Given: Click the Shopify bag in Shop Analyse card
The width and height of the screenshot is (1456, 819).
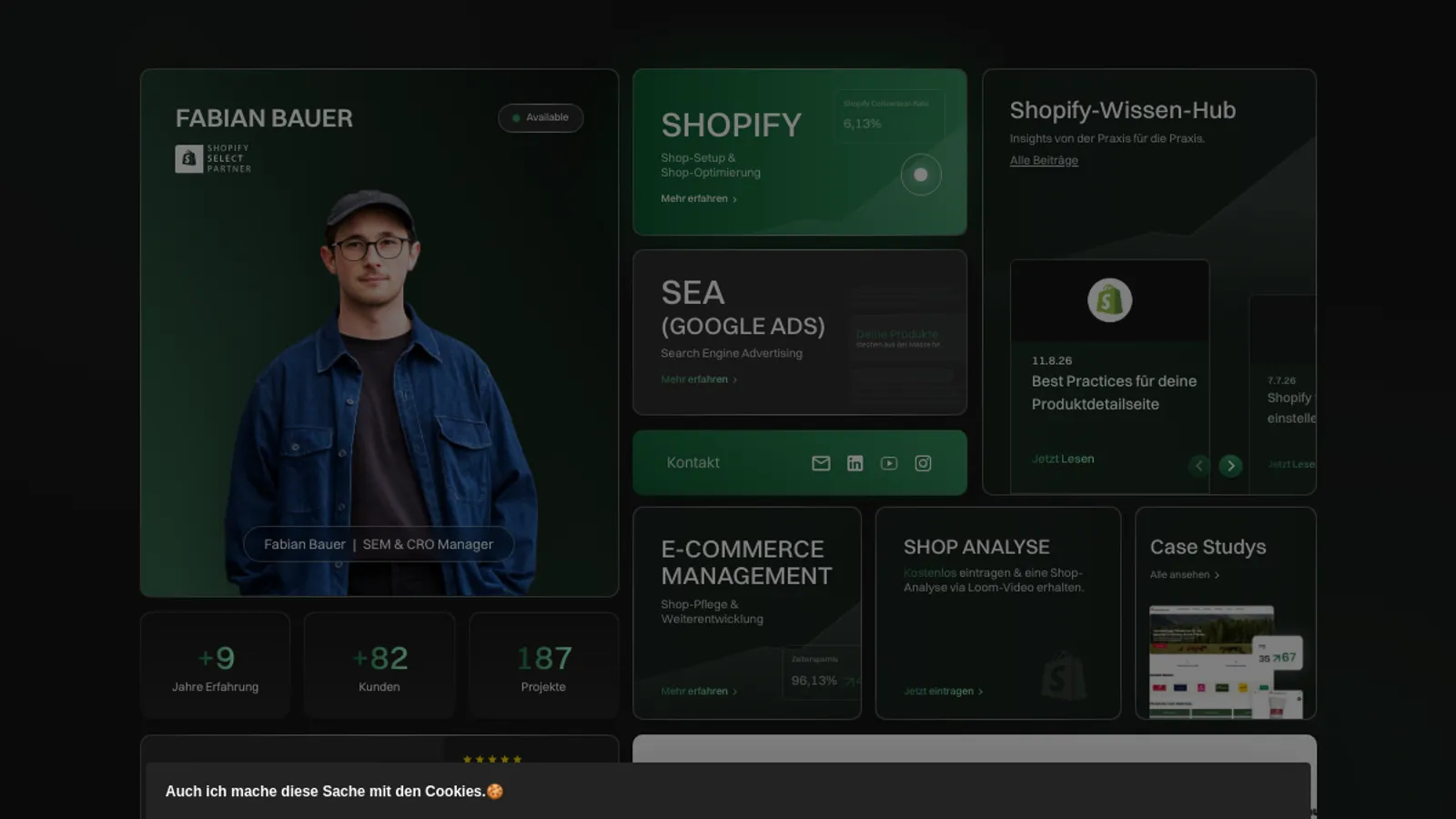Looking at the screenshot, I should (1063, 675).
